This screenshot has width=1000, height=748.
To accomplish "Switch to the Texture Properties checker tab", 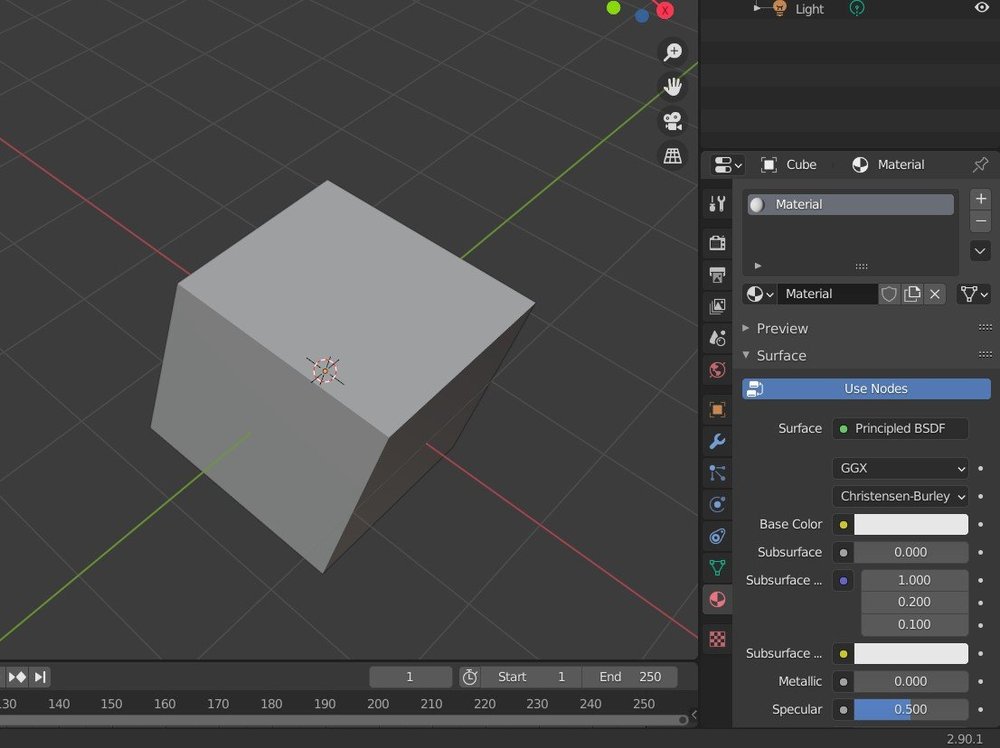I will point(716,637).
